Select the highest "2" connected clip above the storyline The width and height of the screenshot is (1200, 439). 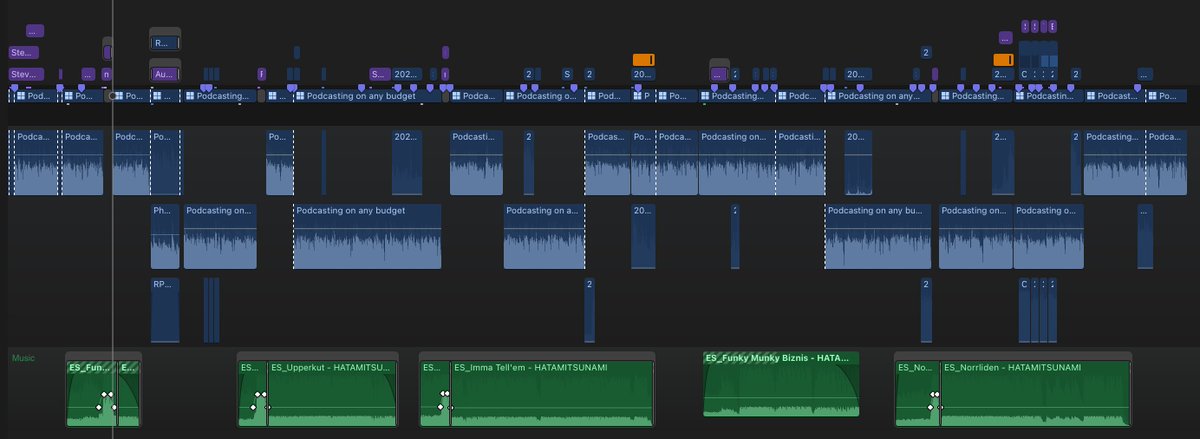click(x=926, y=52)
